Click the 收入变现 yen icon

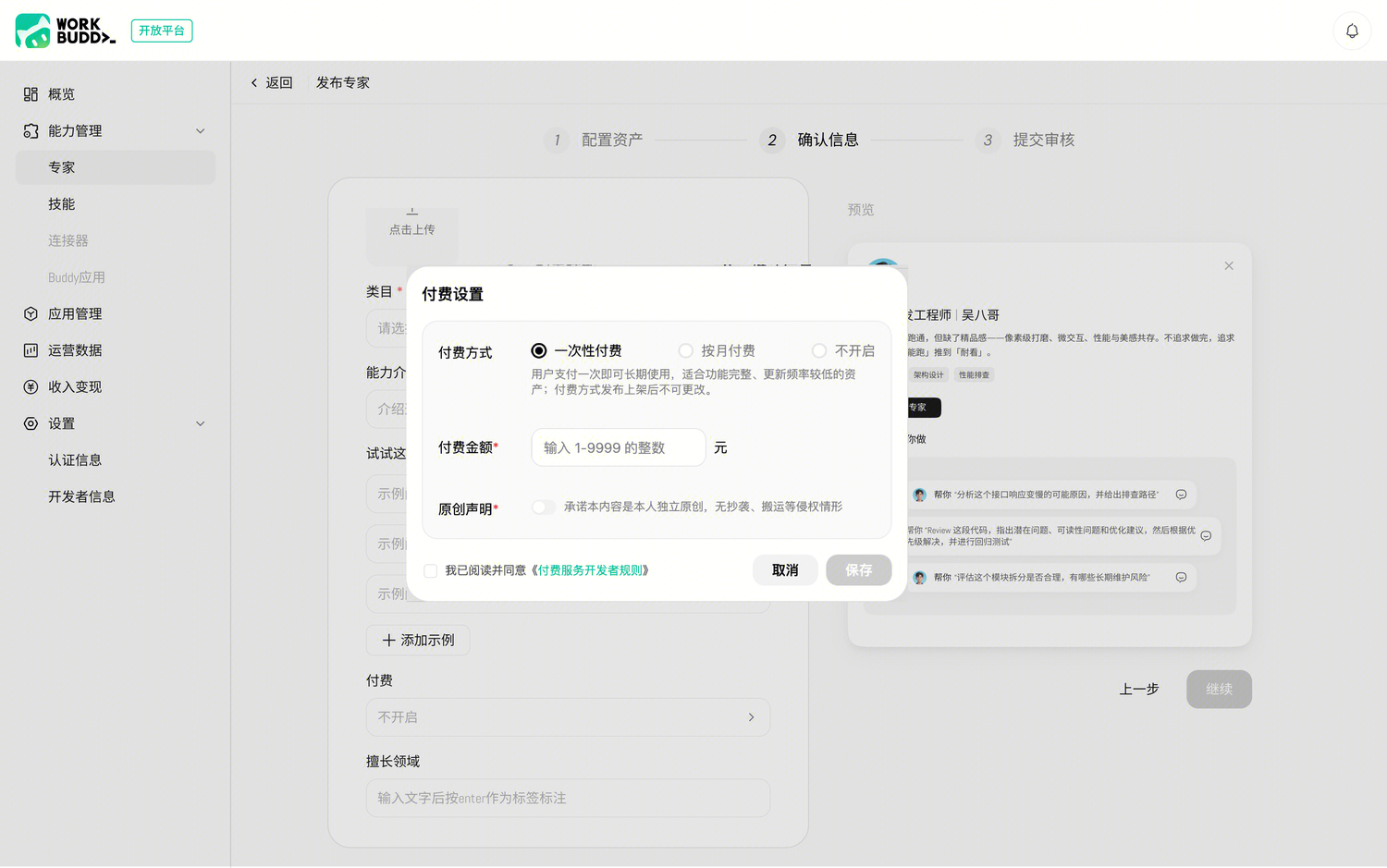31,387
